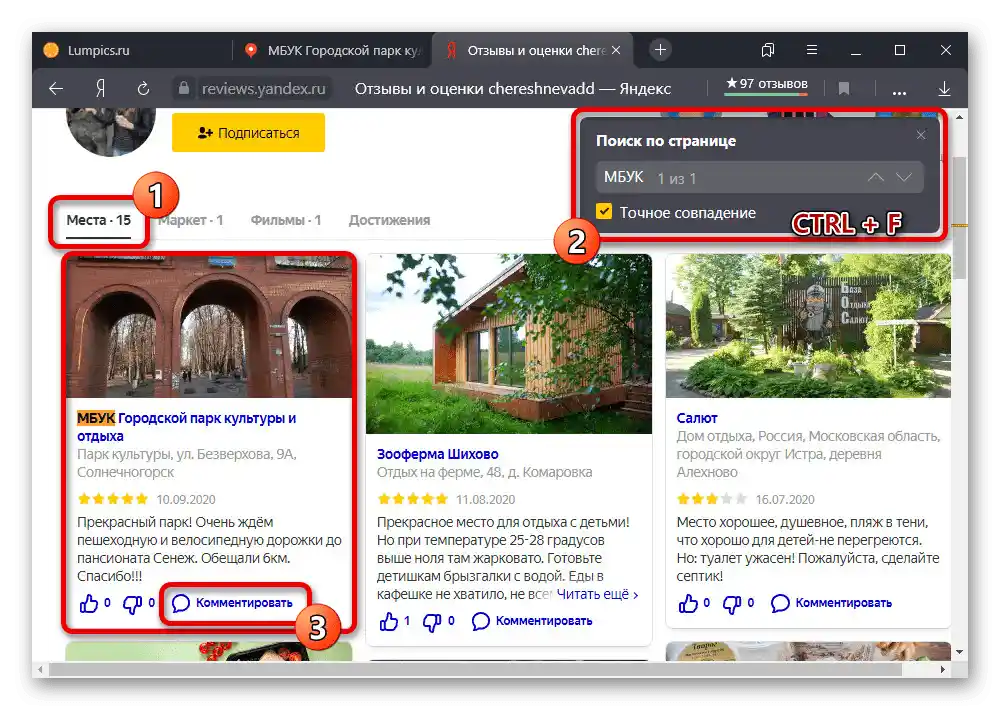Jump to previous search match with up chevron
This screenshot has width=1000, height=710.
point(876,177)
